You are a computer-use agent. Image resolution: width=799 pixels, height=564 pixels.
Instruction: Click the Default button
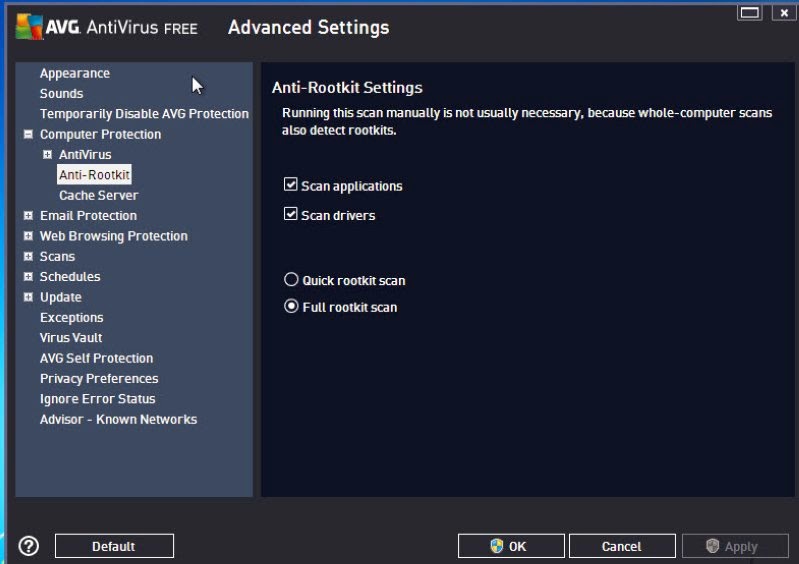[x=114, y=546]
